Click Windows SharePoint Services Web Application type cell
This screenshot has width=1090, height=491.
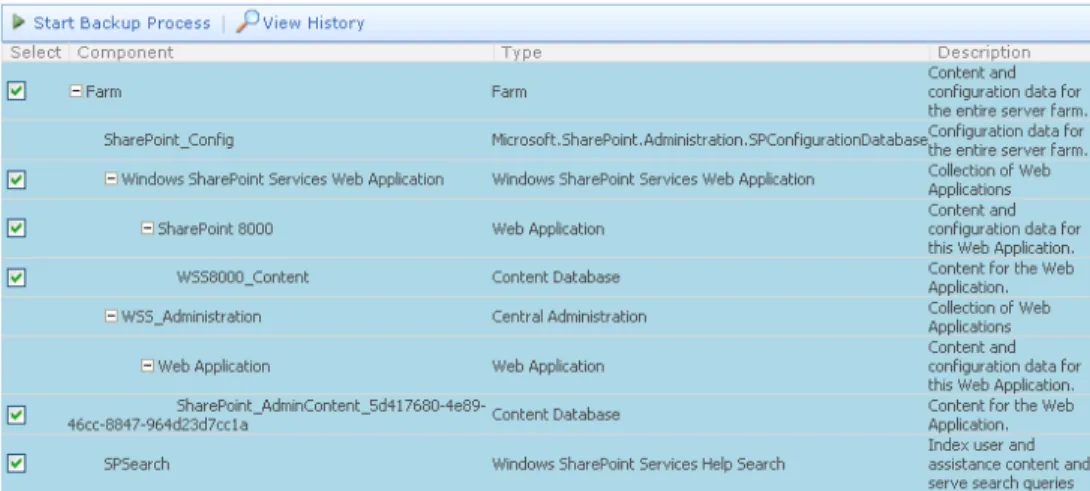click(x=653, y=179)
